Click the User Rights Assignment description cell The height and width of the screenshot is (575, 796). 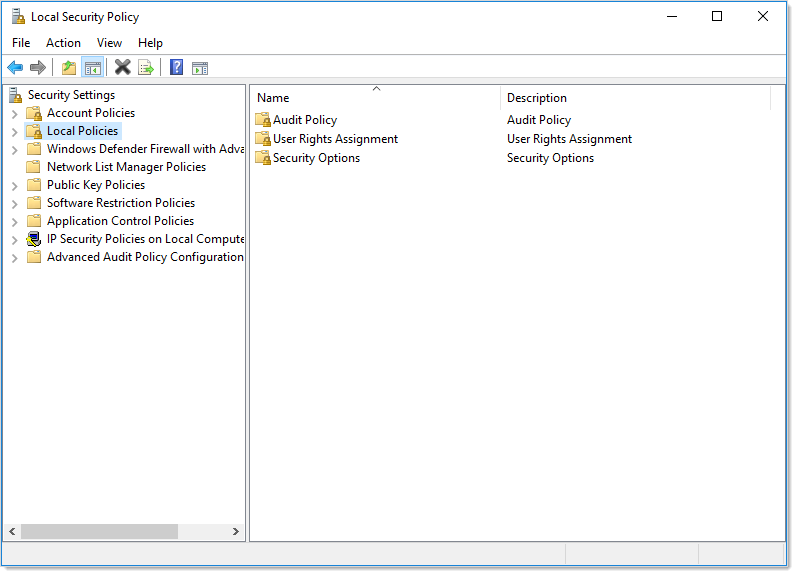pos(569,139)
